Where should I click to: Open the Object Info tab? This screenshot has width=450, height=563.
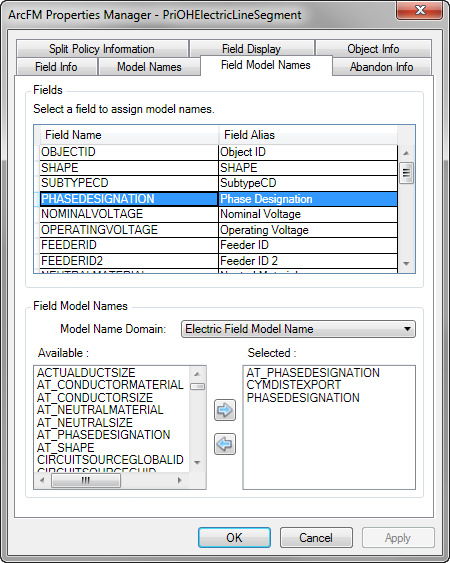click(373, 48)
